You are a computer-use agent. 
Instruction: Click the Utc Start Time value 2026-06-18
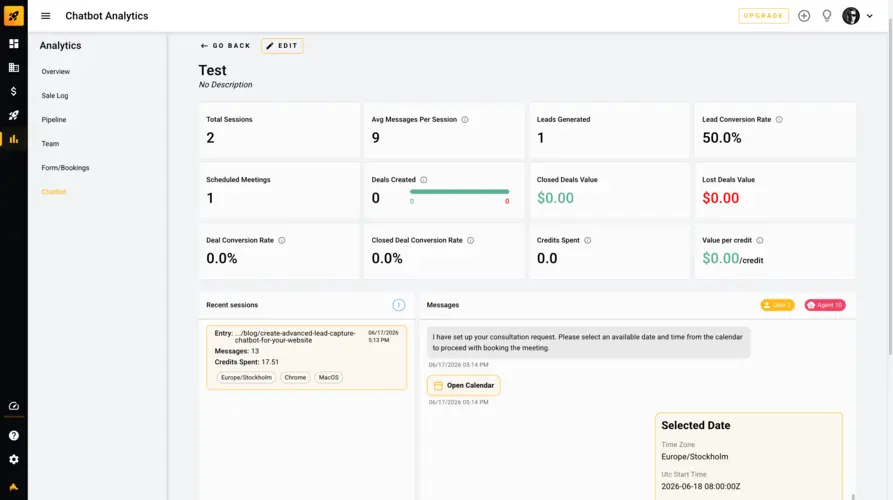pyautogui.click(x=701, y=486)
